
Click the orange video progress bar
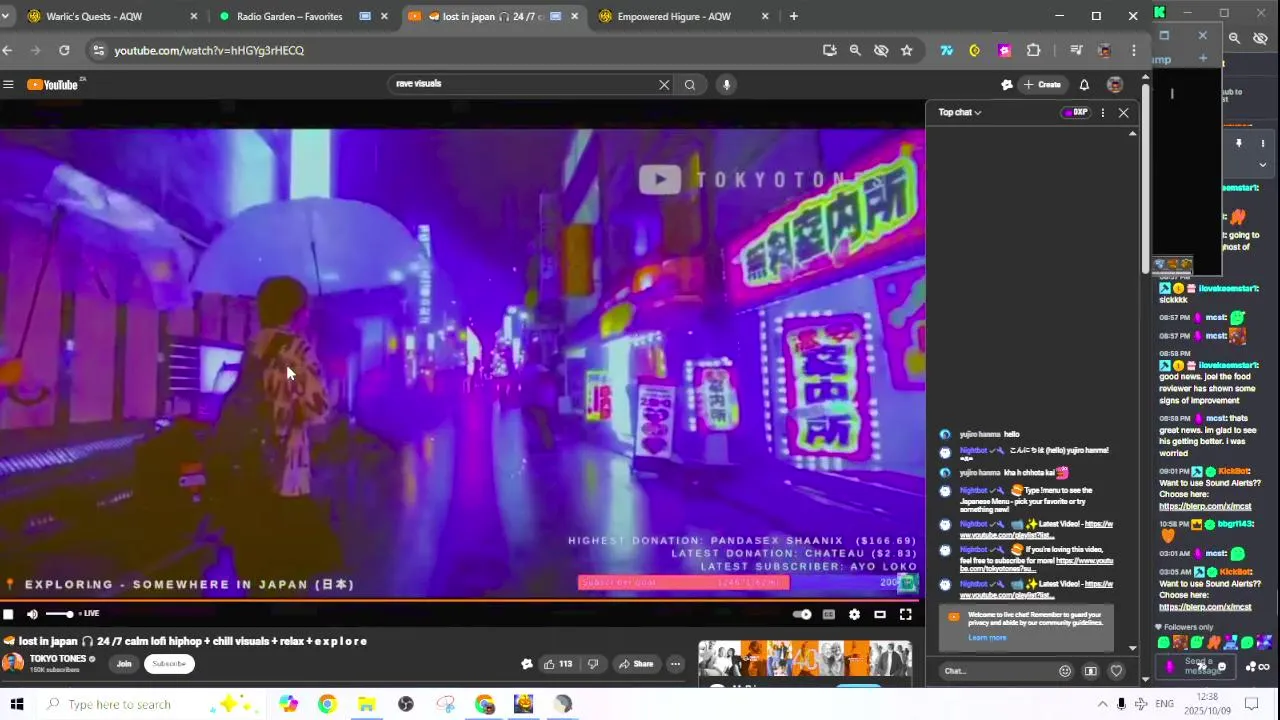coord(462,600)
